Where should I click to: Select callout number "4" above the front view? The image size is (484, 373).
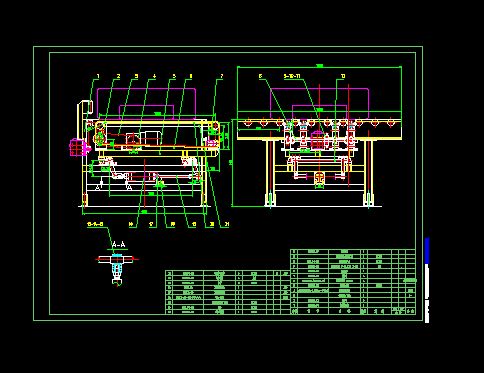coord(154,76)
